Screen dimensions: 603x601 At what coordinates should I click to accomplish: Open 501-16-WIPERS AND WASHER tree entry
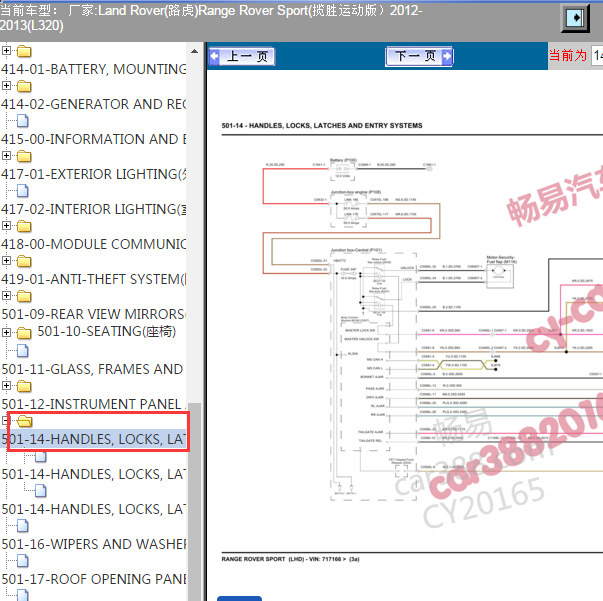coord(93,544)
